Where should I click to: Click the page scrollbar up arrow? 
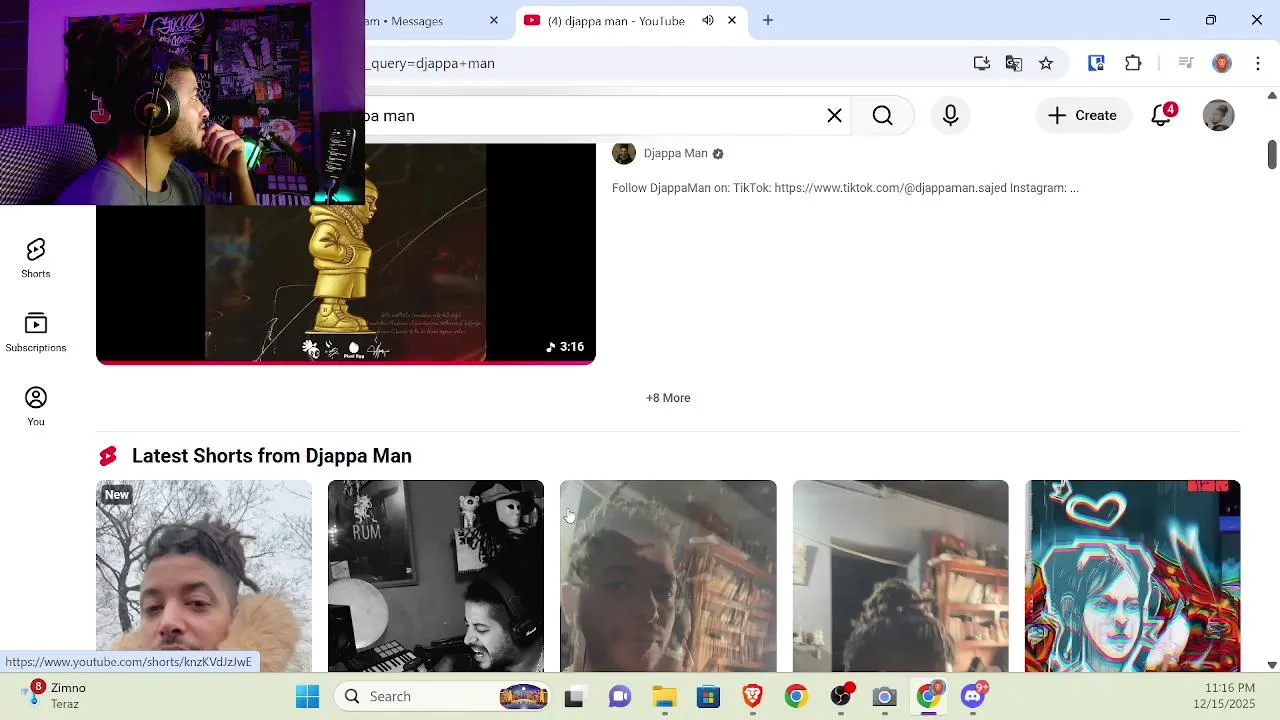[x=1272, y=96]
